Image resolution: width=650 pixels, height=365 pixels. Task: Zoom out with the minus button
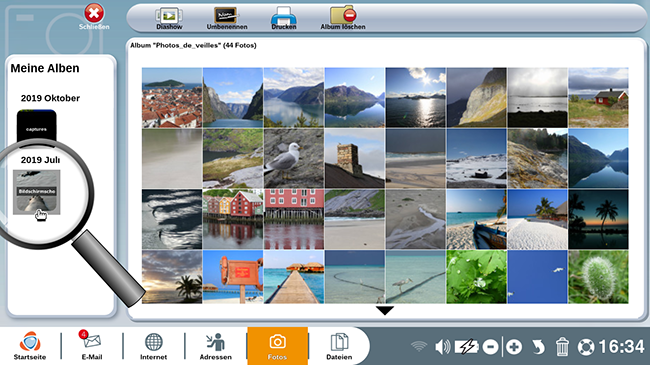490,347
